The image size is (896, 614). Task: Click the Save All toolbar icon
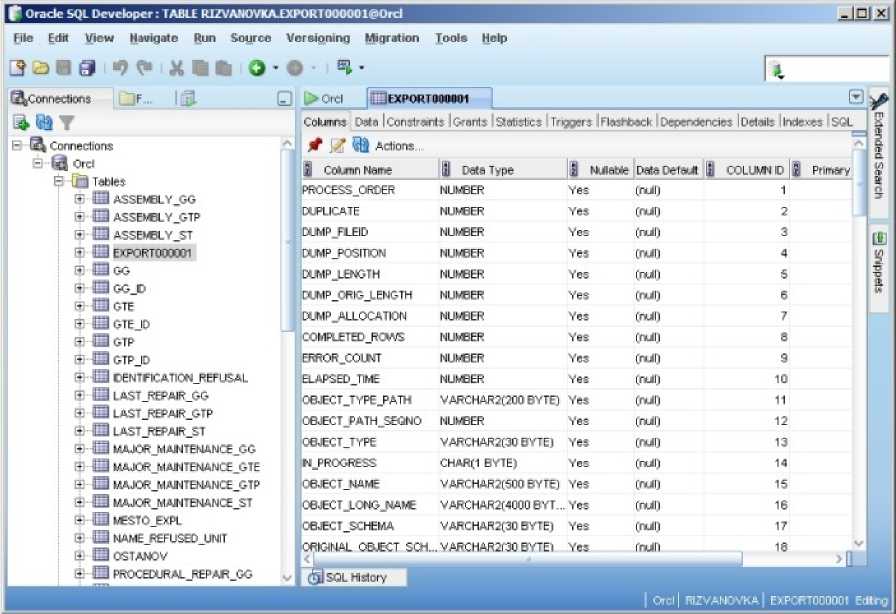click(87, 68)
